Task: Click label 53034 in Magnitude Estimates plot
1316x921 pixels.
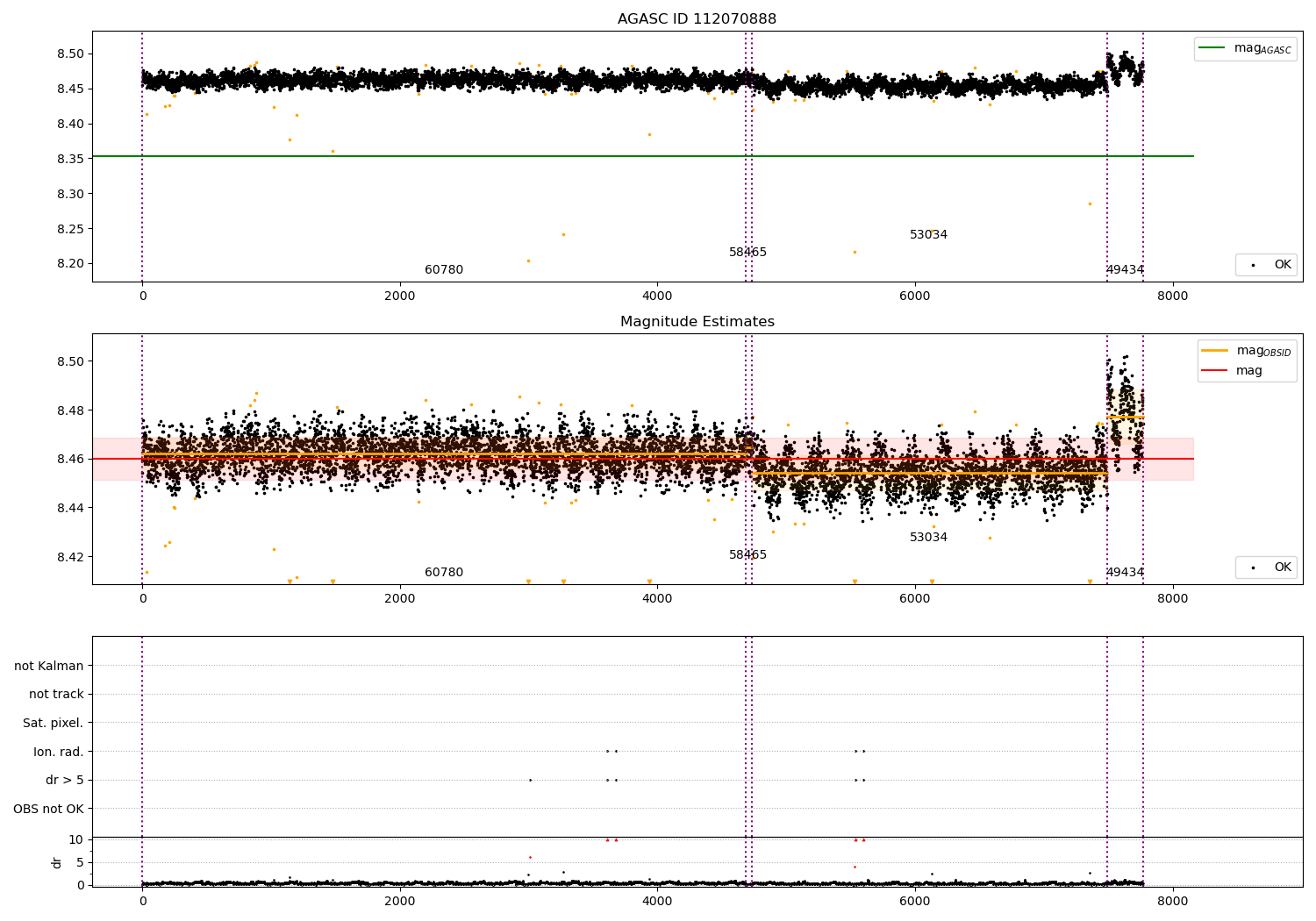Action: (928, 538)
